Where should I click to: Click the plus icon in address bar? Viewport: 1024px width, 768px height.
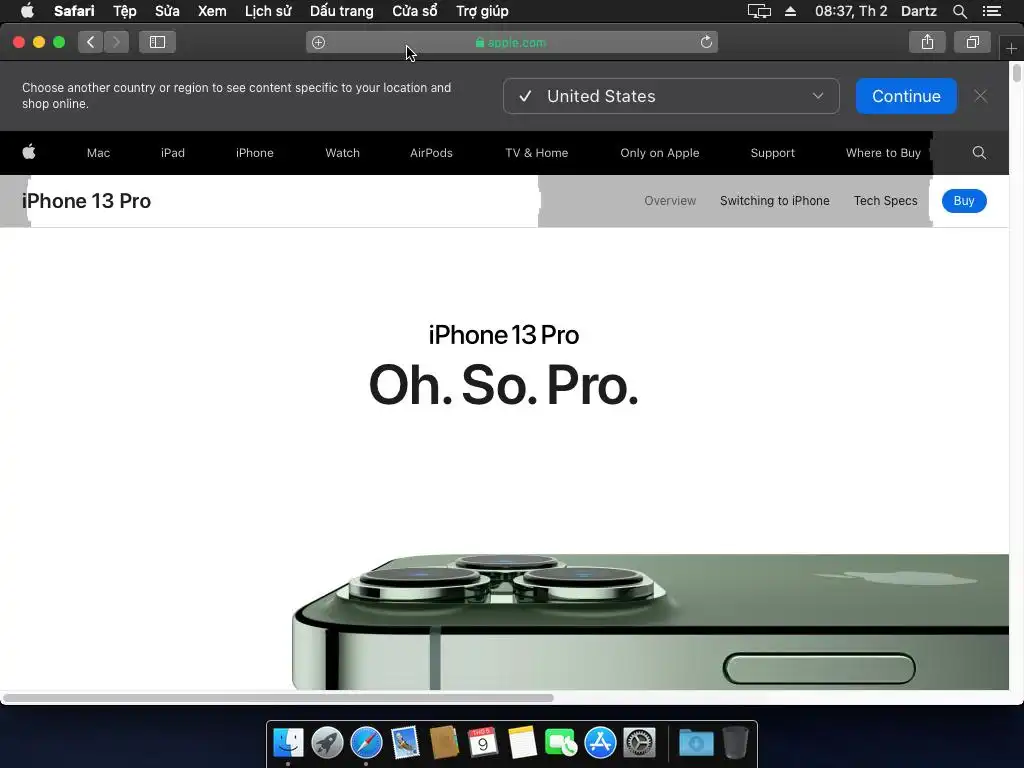point(318,42)
